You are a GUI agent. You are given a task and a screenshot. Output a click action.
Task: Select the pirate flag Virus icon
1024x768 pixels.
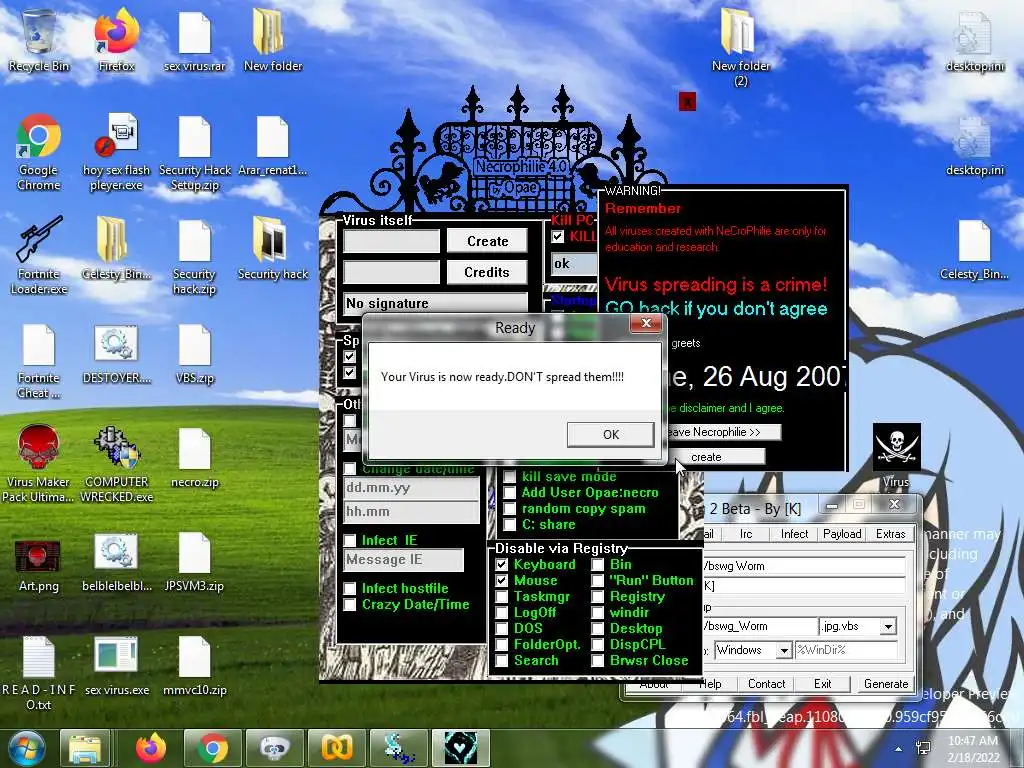(897, 455)
